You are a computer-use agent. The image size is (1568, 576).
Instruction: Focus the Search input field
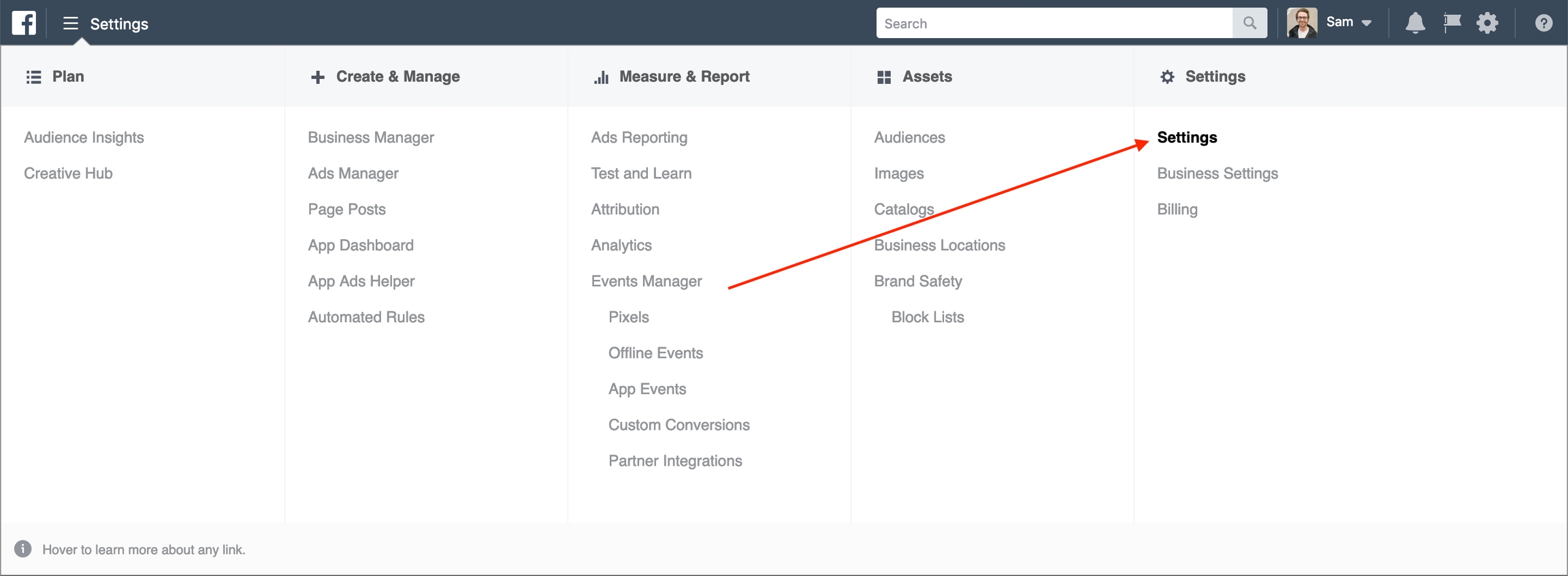[1054, 23]
